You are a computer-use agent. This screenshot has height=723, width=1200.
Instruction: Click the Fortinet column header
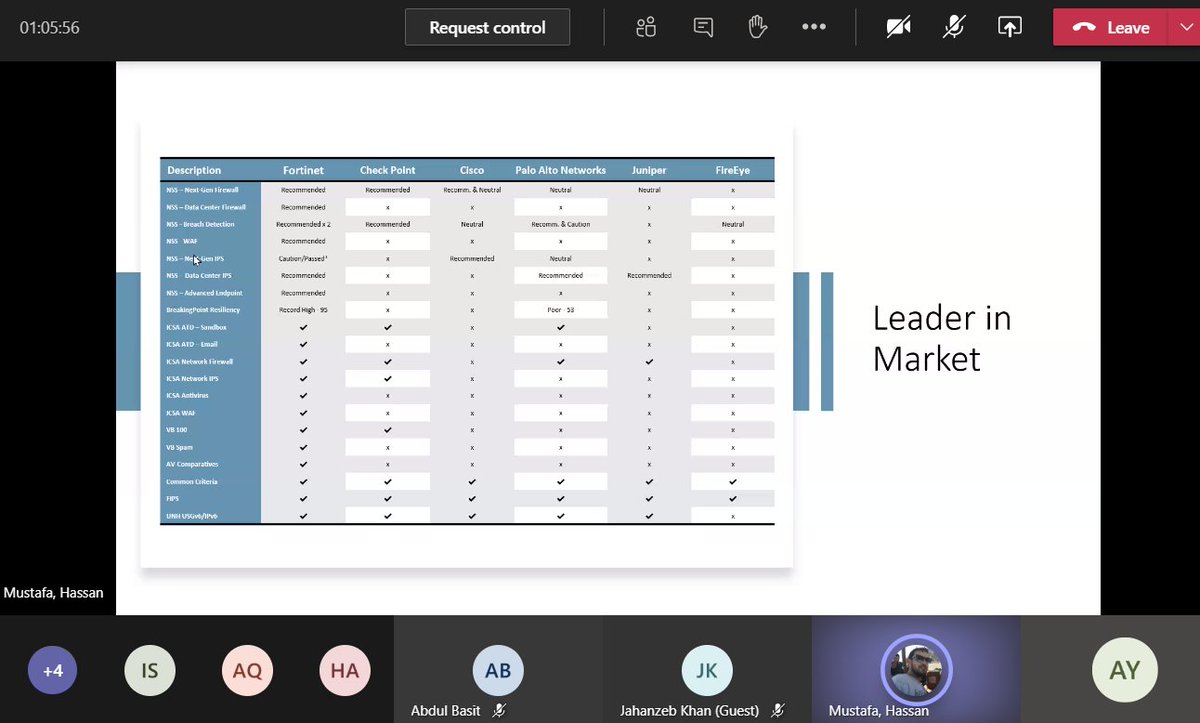[x=303, y=170]
